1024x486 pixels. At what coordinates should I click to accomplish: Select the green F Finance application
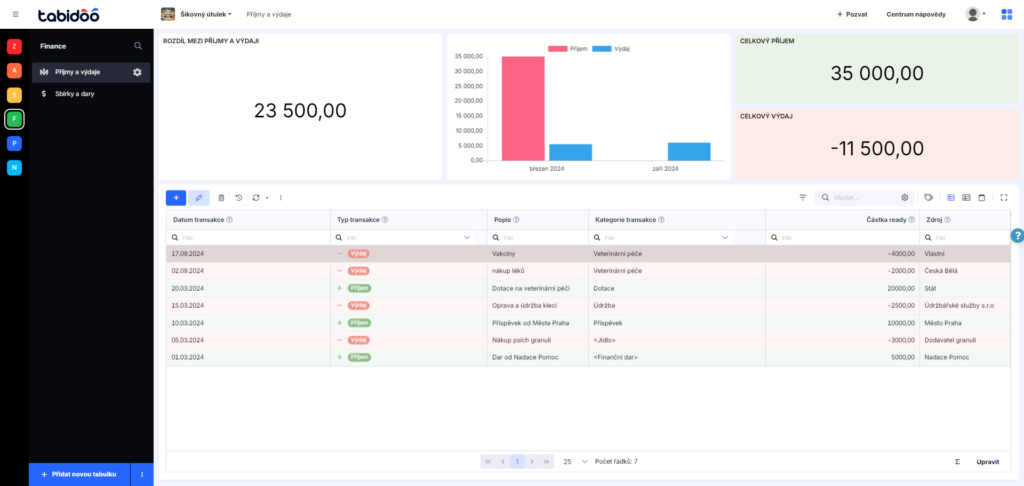tap(14, 120)
